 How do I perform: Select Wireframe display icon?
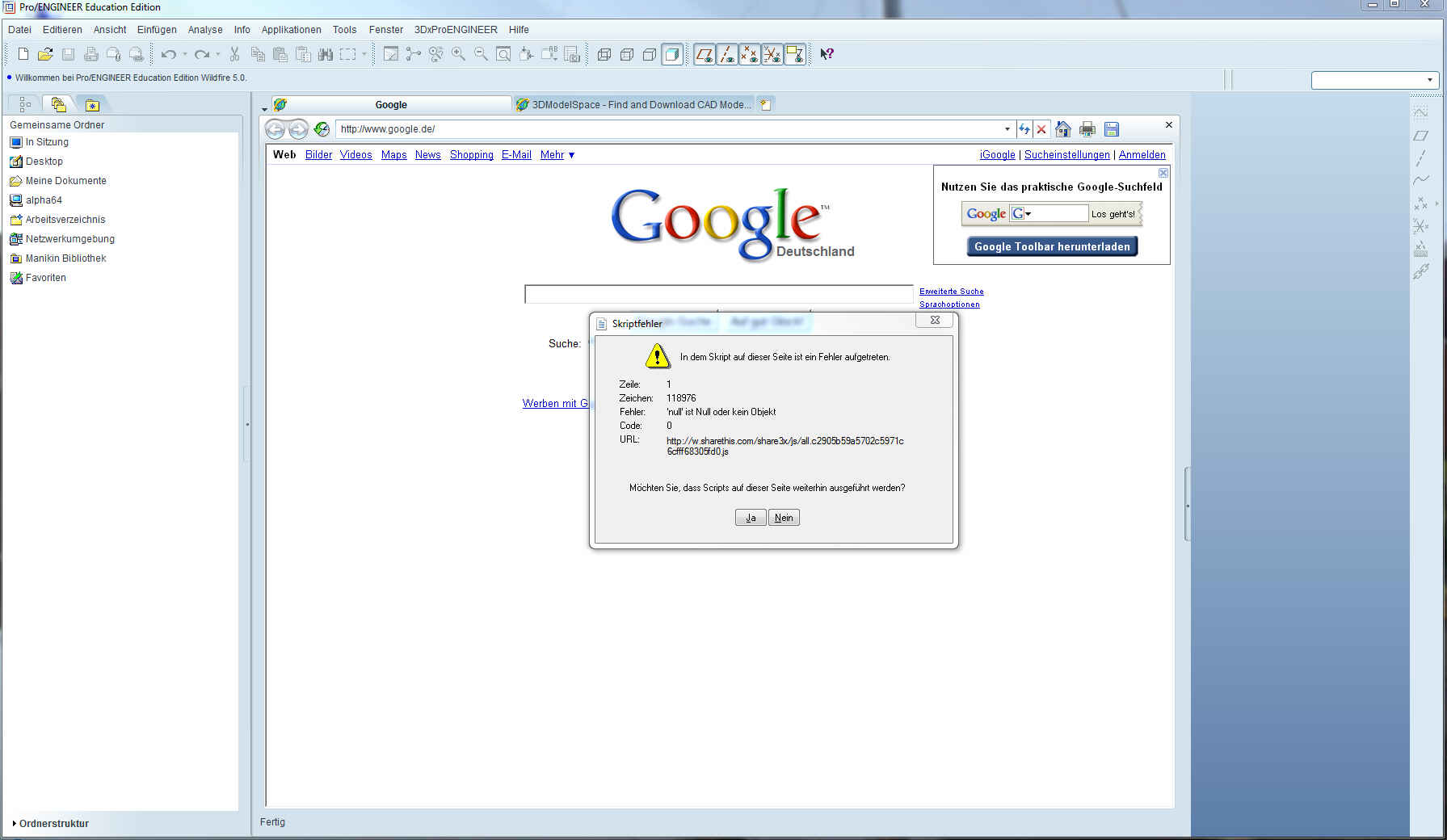pyautogui.click(x=604, y=54)
